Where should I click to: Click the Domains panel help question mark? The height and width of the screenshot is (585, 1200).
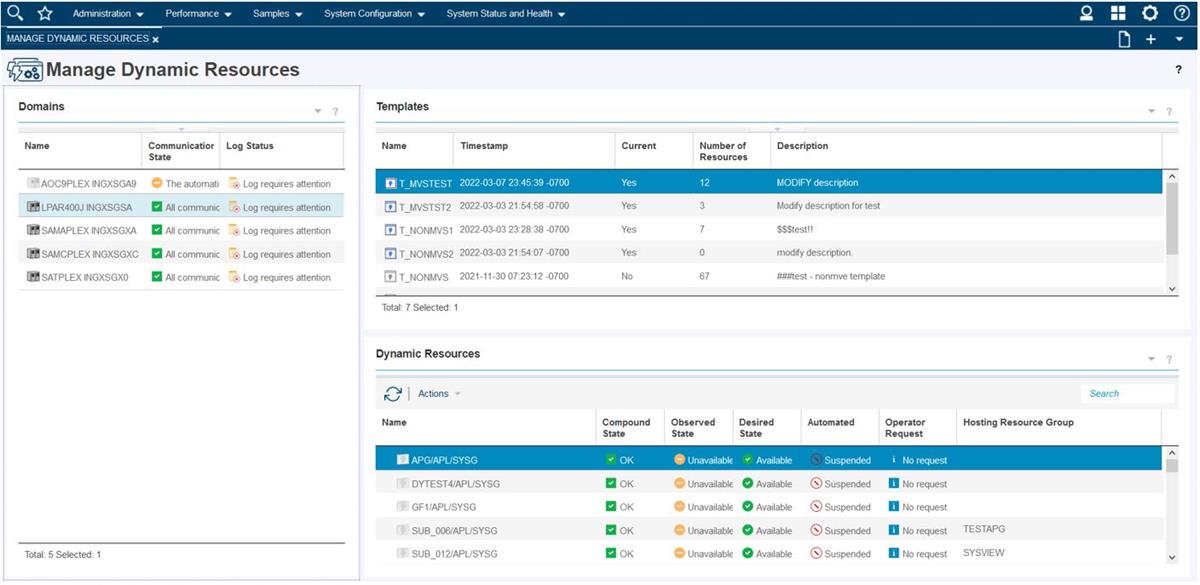[x=335, y=112]
